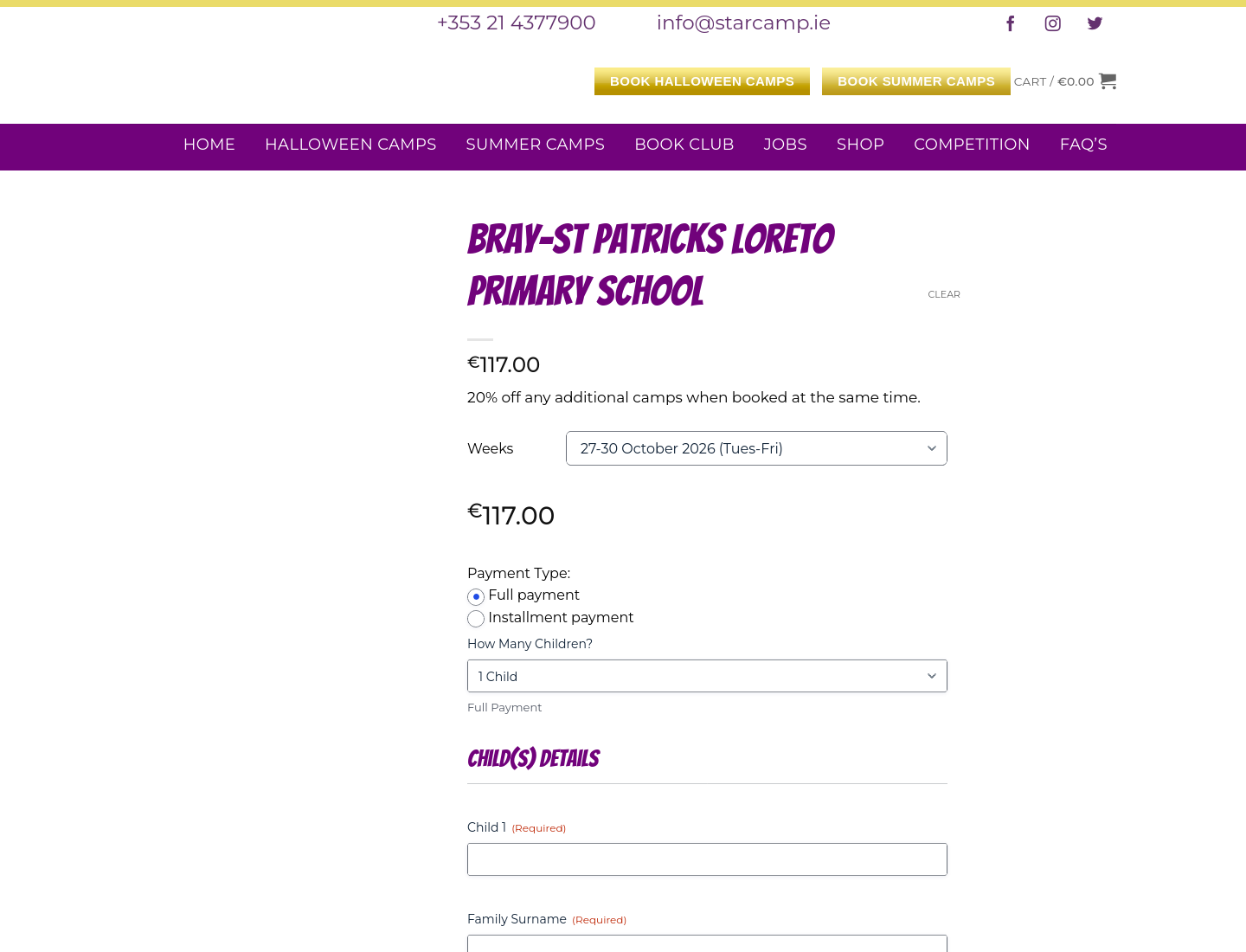Open the Instagram social icon

1052,23
